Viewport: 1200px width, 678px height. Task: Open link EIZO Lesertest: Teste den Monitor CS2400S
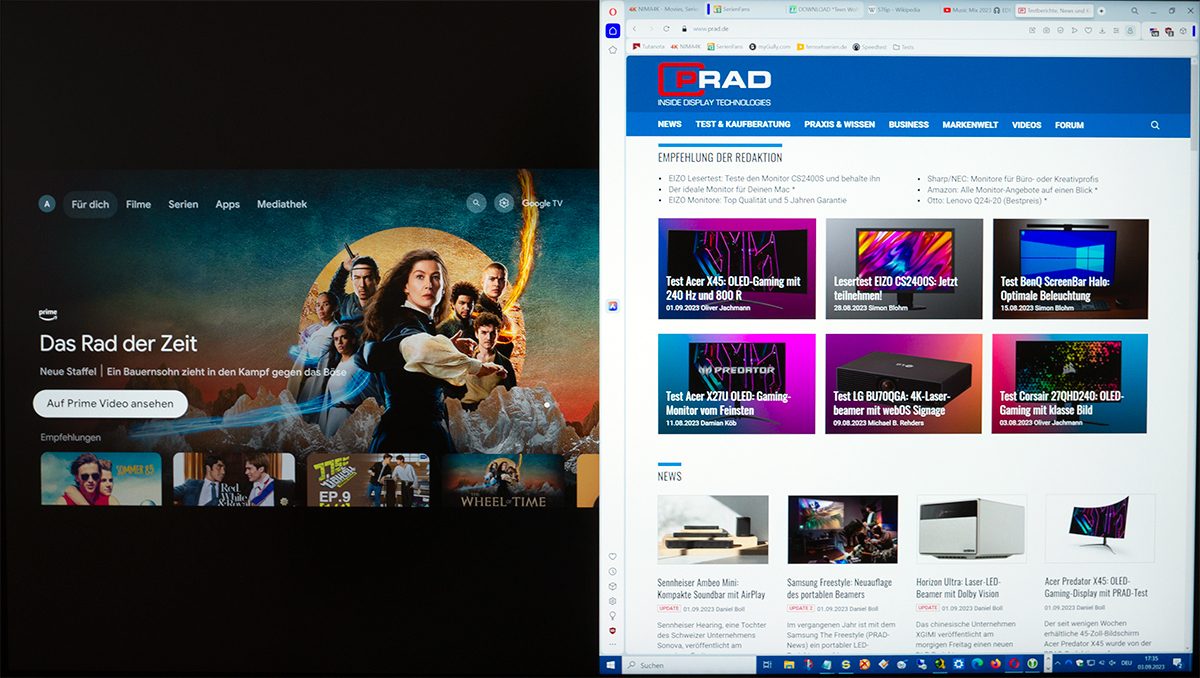pos(774,178)
